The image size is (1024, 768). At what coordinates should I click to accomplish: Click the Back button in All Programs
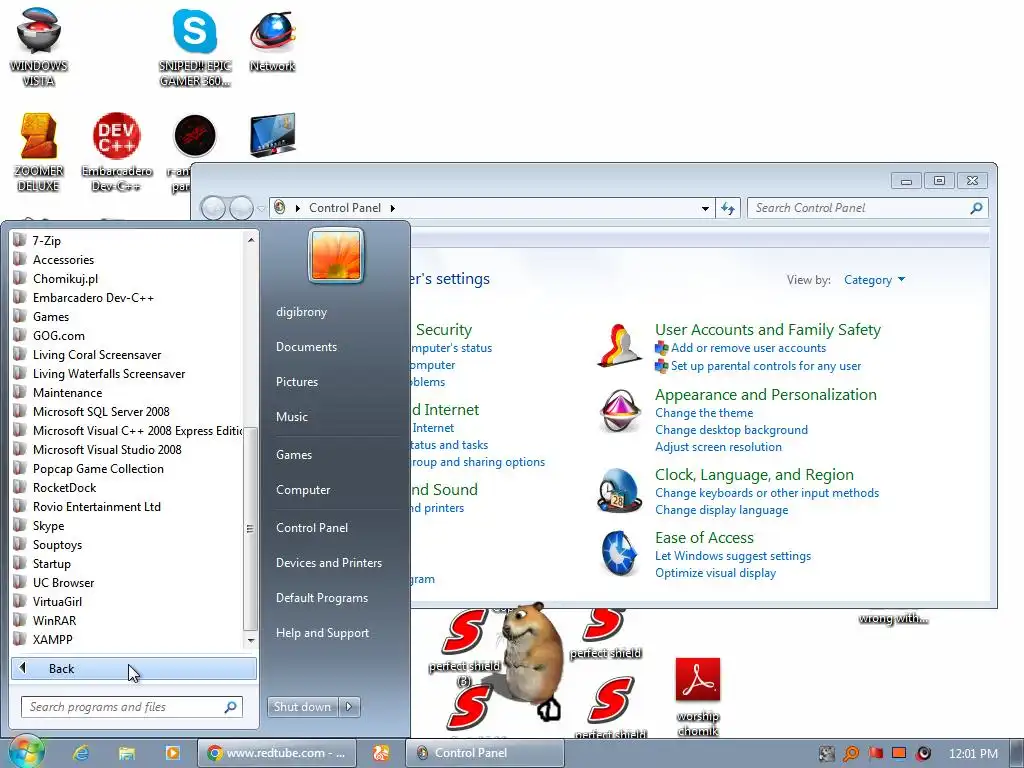[x=133, y=669]
